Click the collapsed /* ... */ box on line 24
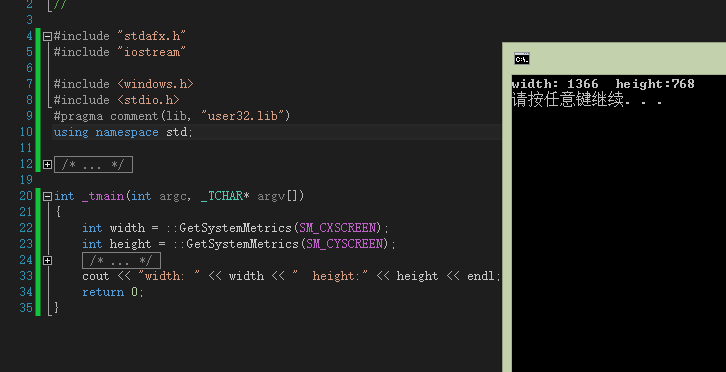Viewport: 726px width, 372px height. pyautogui.click(x=121, y=260)
